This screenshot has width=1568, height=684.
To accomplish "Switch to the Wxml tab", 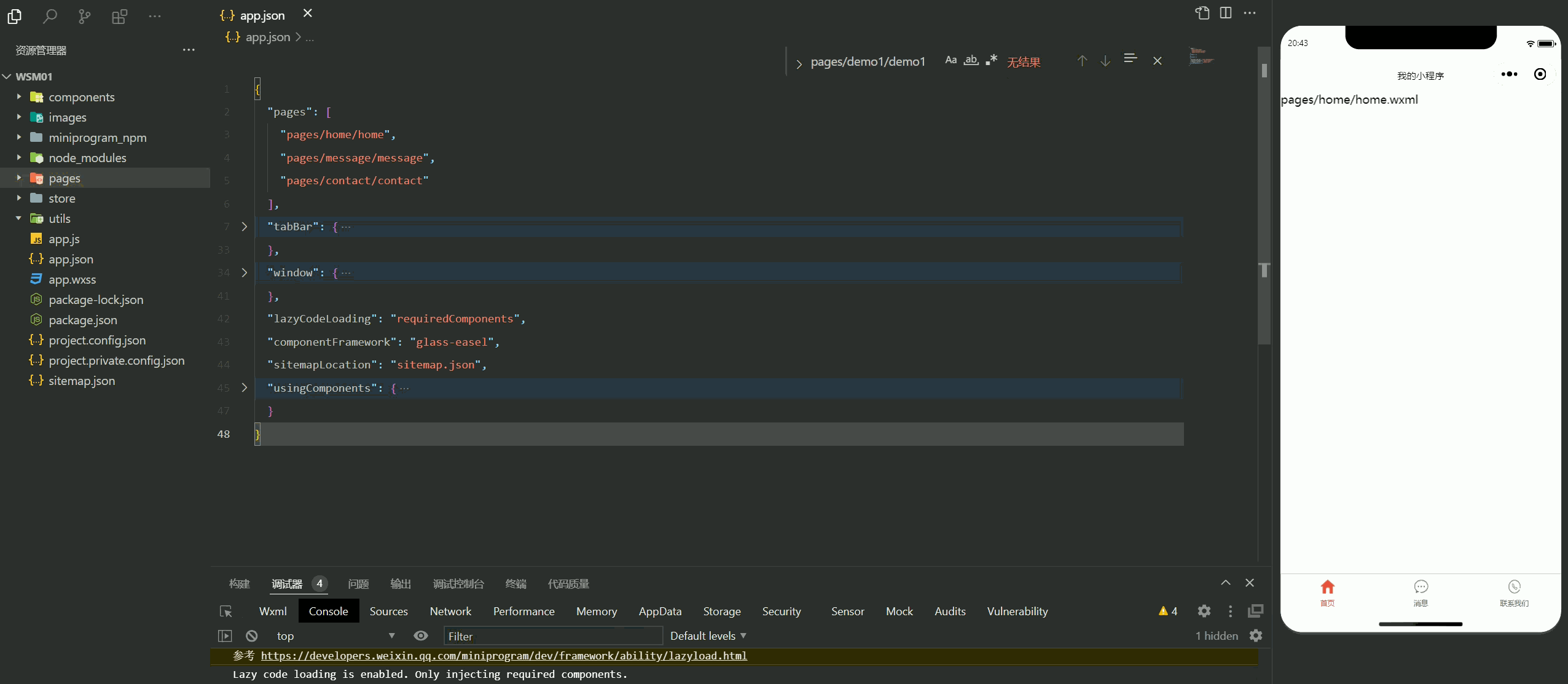I will [273, 612].
